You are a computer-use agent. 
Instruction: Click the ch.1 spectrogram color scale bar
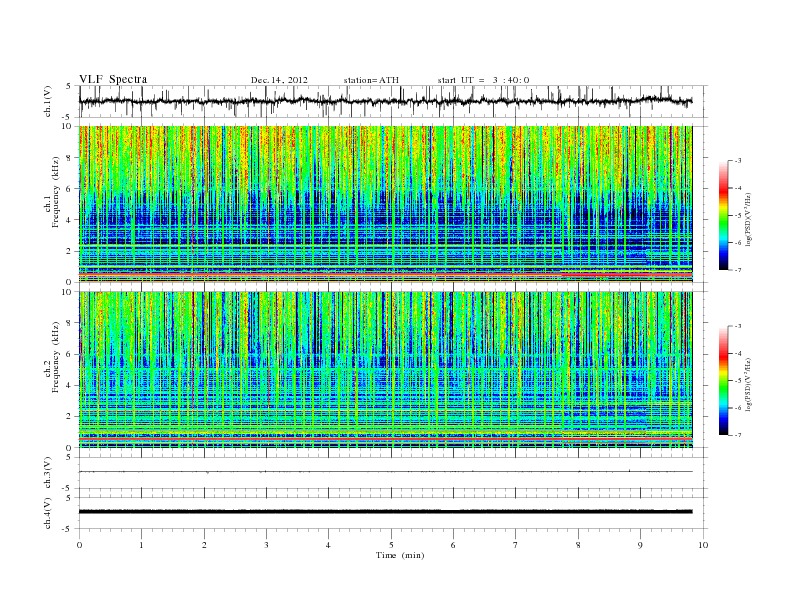pos(724,215)
